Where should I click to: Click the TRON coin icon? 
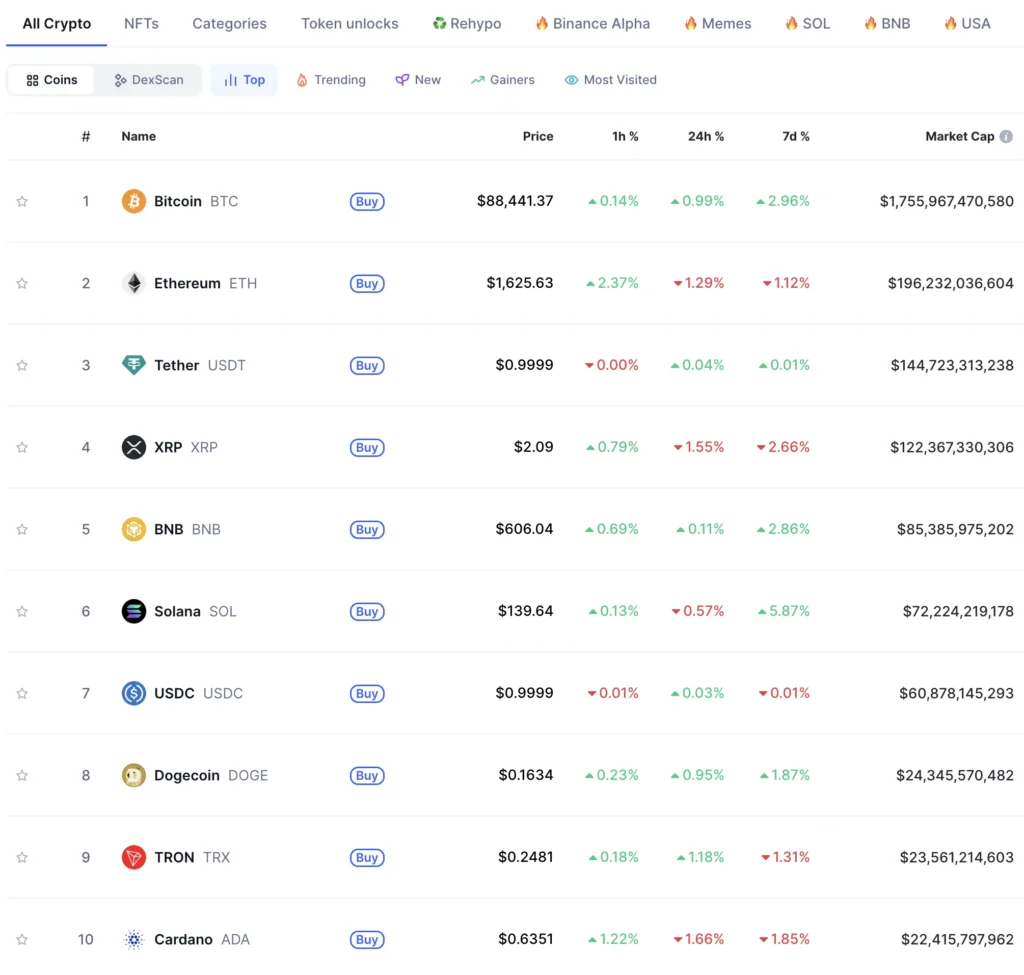133,857
